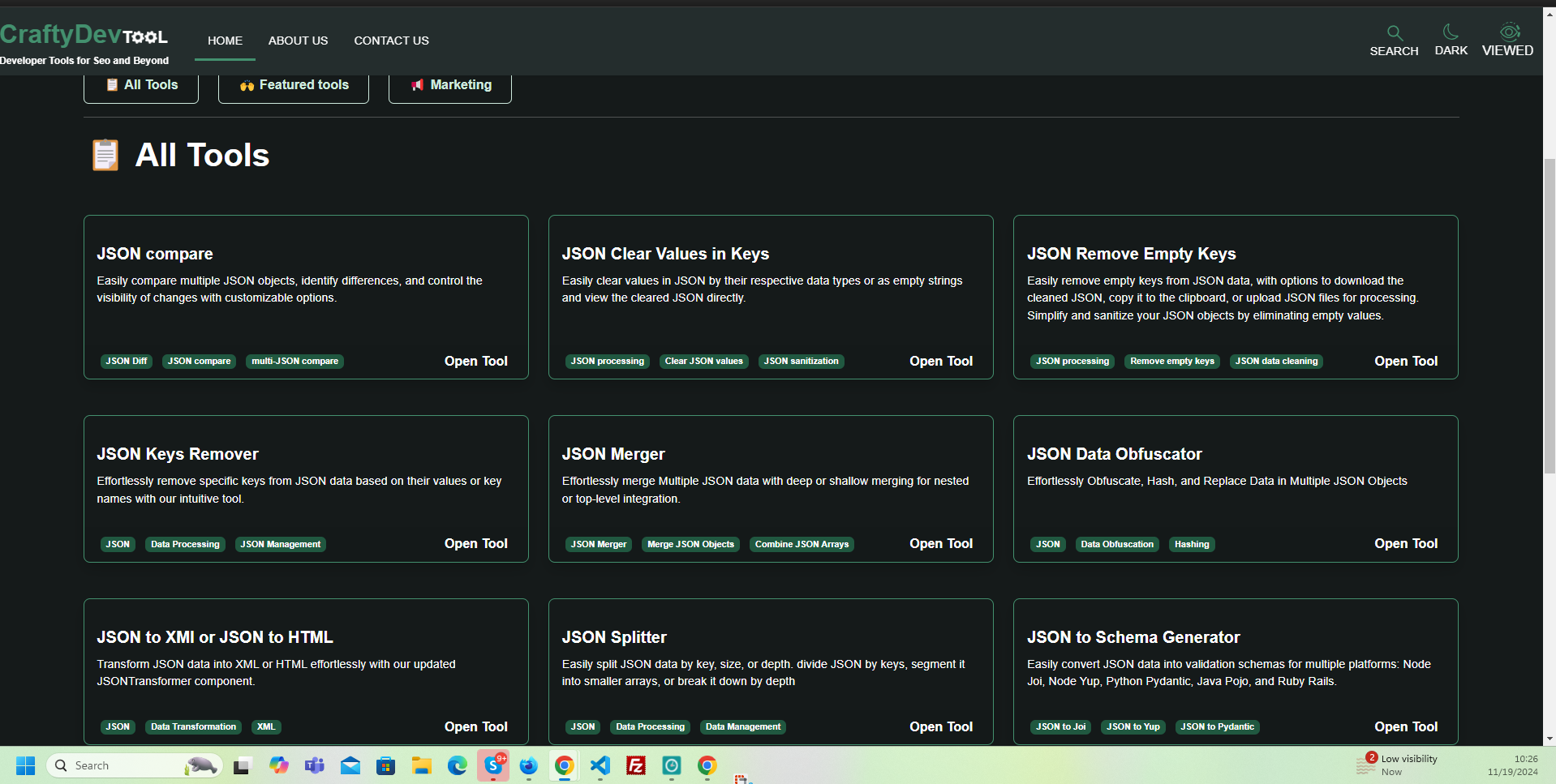
Task: Go to the HOME nav item
Action: point(225,41)
